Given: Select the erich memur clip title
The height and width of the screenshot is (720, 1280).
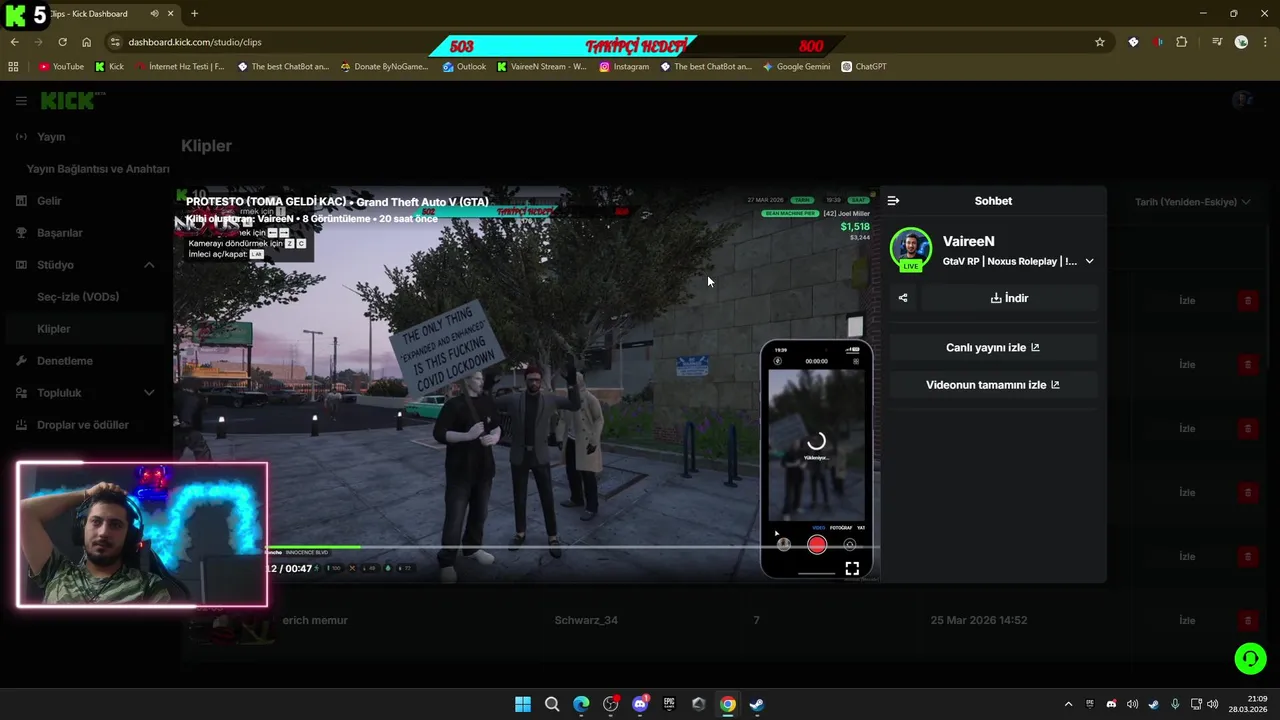Looking at the screenshot, I should [315, 620].
